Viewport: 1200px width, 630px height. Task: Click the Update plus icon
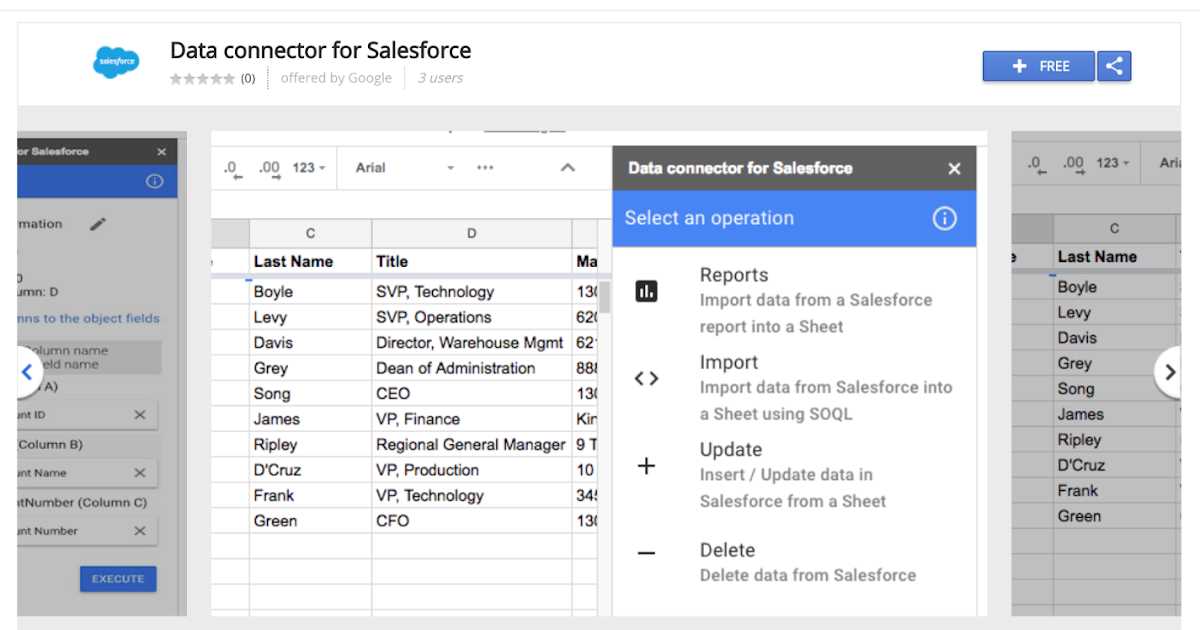[x=647, y=466]
